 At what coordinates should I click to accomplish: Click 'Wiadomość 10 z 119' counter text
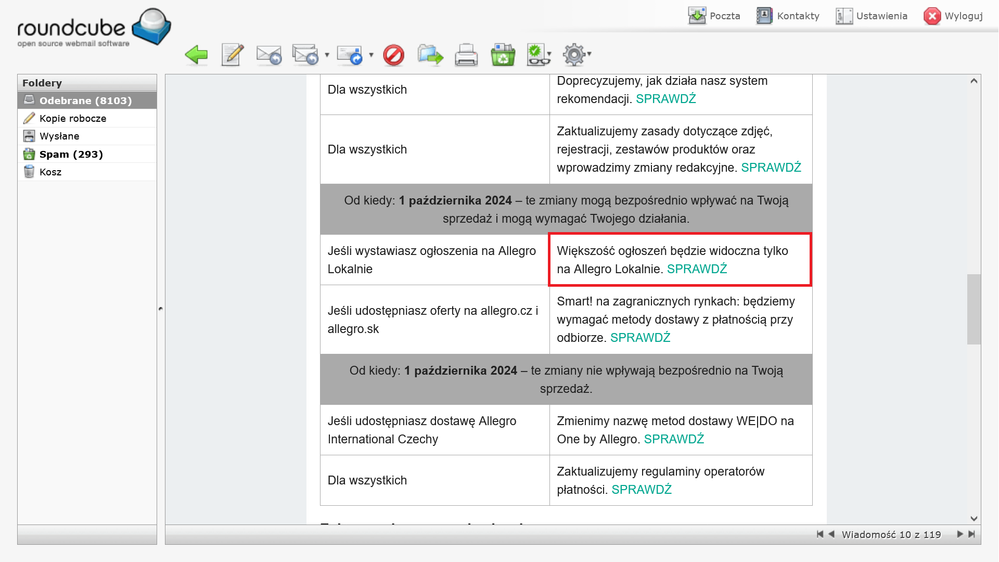(x=891, y=535)
